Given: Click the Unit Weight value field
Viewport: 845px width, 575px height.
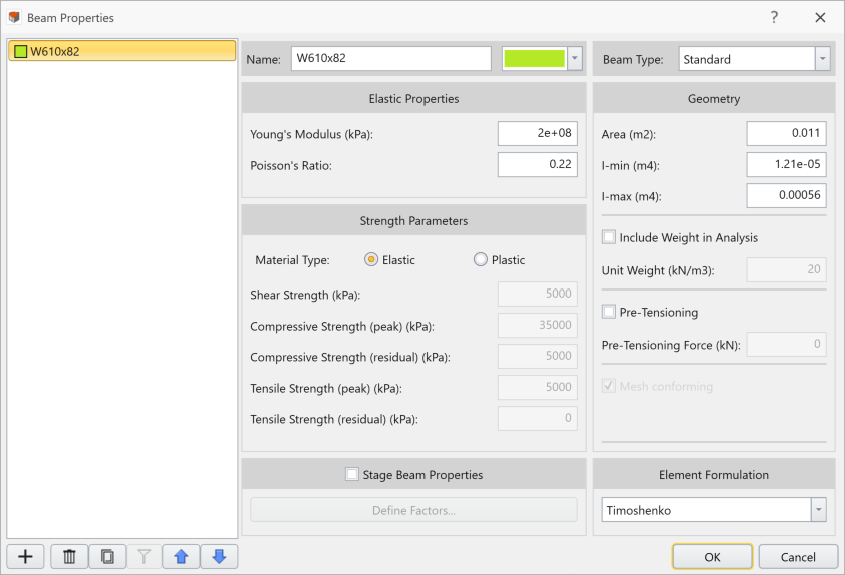Looking at the screenshot, I should tap(786, 269).
